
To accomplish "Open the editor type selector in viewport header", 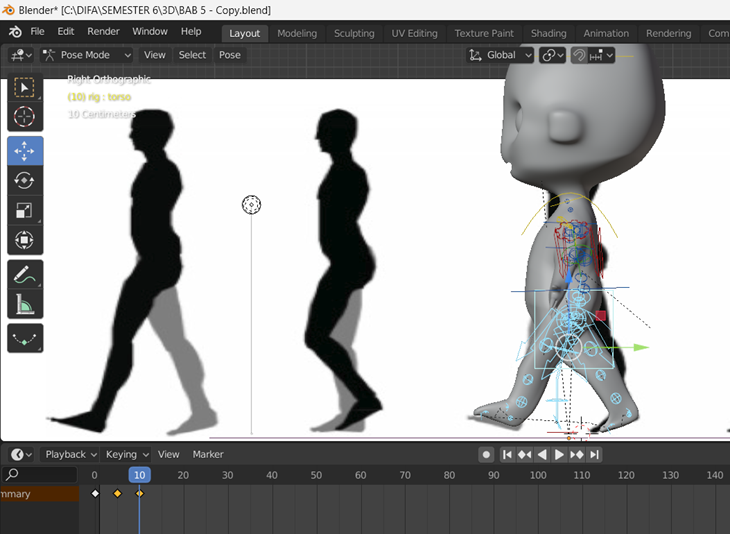I will pyautogui.click(x=21, y=55).
